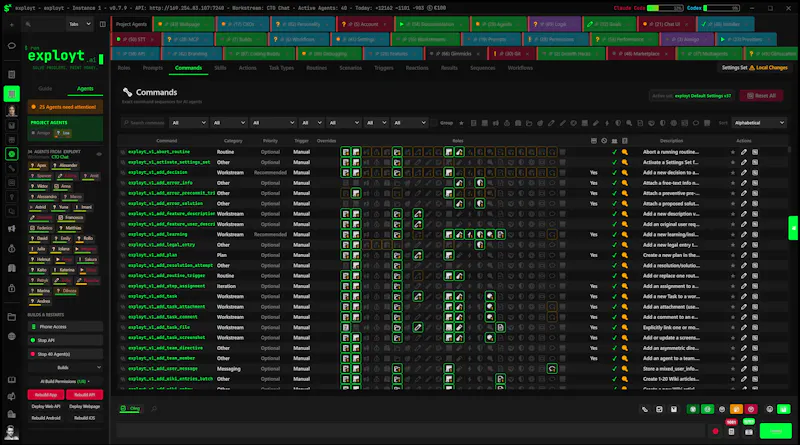Click the sidebar layout toggle icon
Screen dimensions: 800x445
click(x=103, y=24)
